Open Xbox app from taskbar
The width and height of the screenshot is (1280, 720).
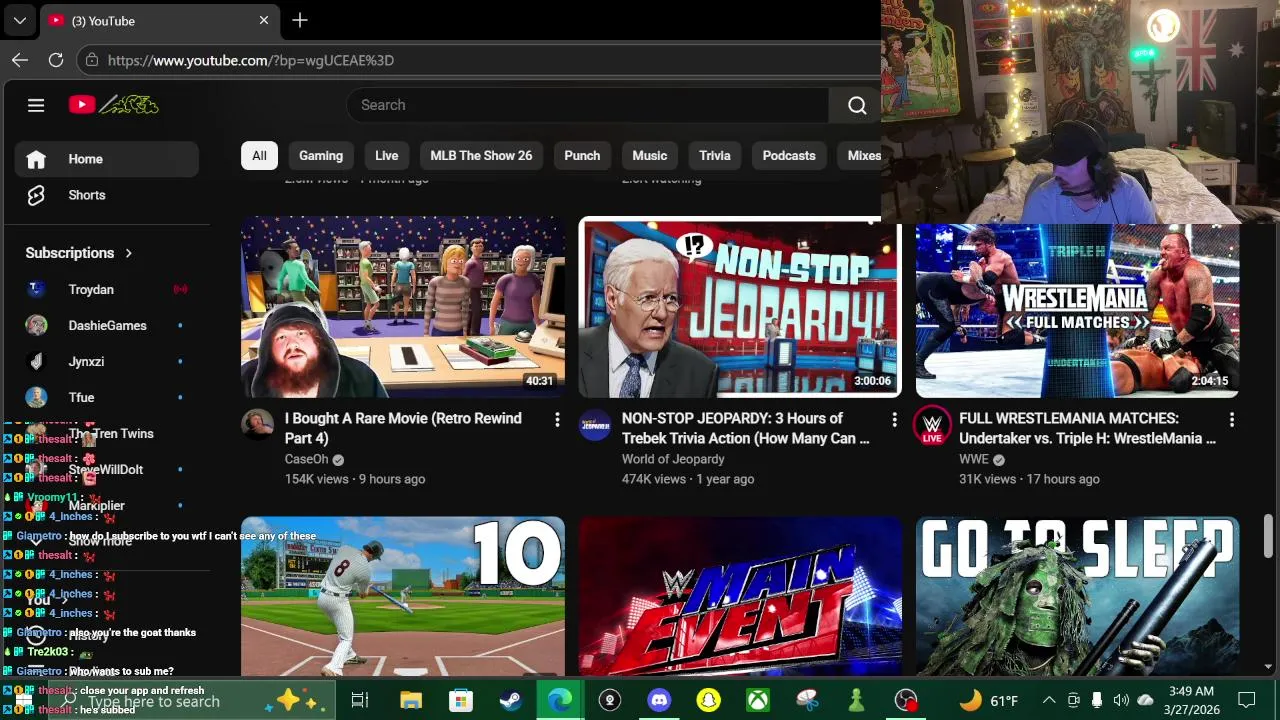(x=759, y=701)
